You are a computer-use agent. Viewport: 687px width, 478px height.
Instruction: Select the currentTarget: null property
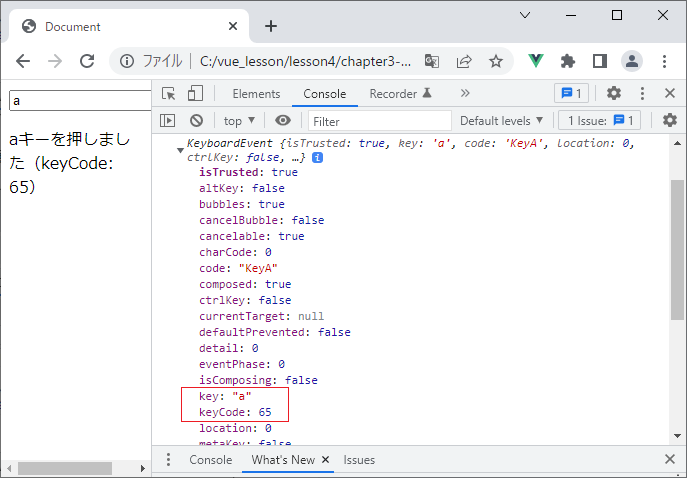point(262,316)
